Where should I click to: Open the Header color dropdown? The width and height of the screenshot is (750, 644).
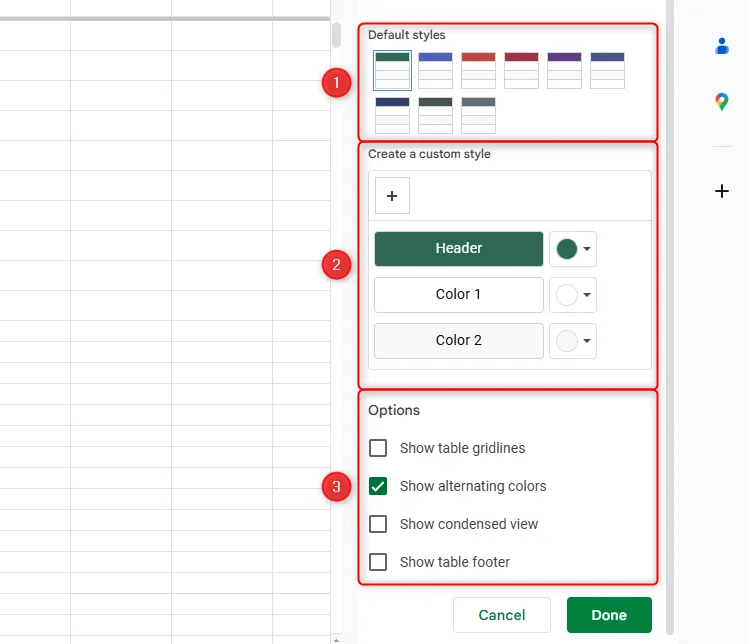[x=573, y=249]
